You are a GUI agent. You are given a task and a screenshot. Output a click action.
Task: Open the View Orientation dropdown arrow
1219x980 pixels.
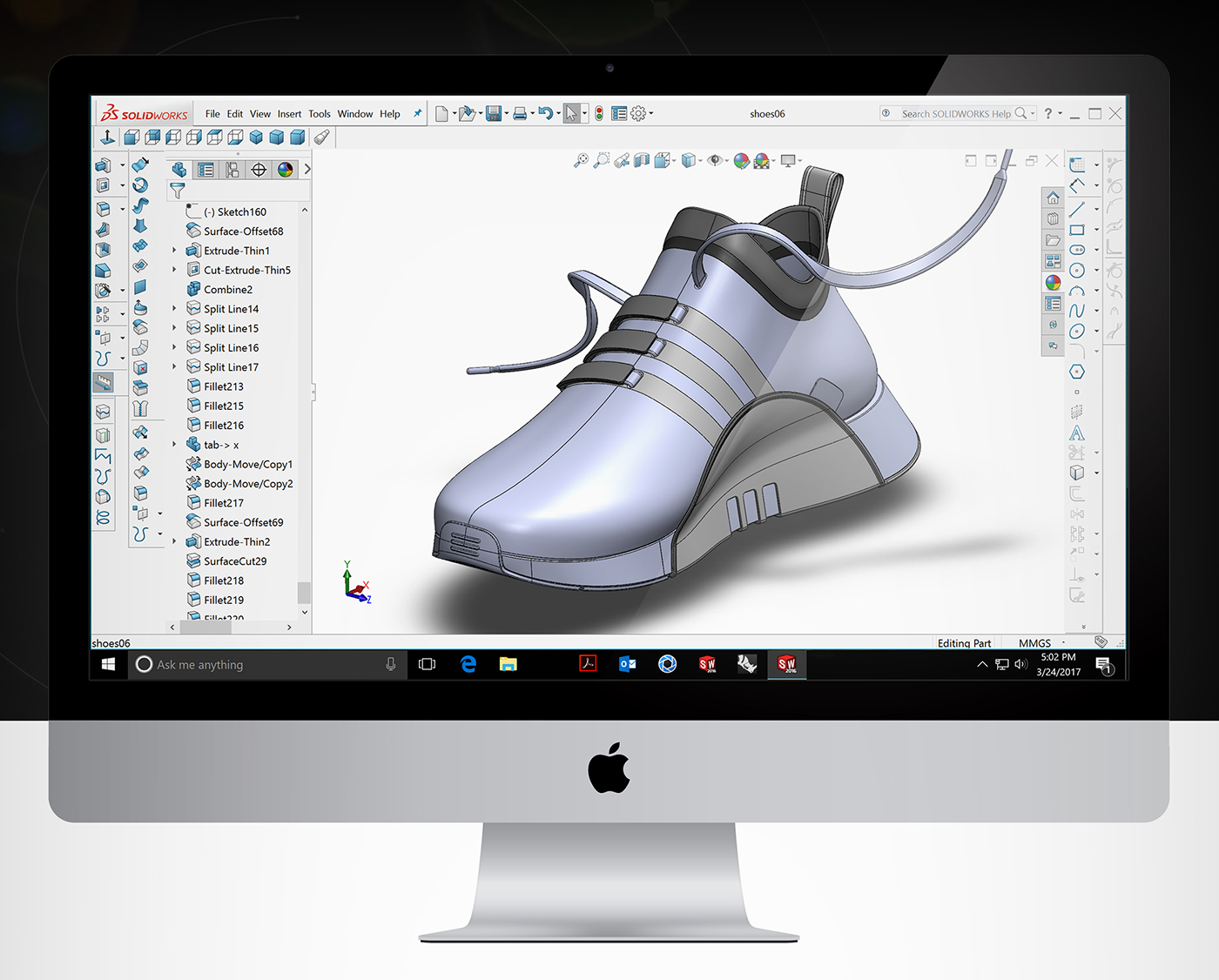pos(674,161)
